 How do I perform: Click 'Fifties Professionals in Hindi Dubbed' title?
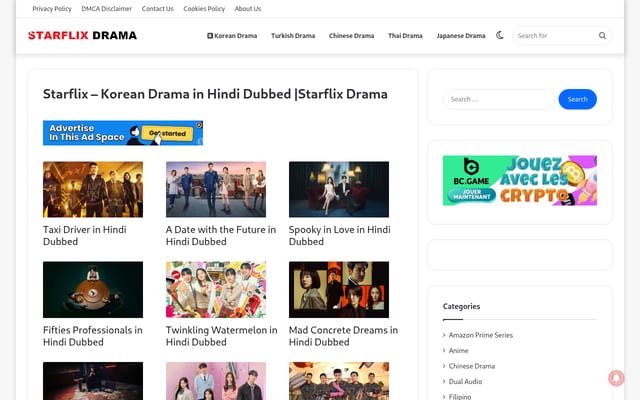93,336
